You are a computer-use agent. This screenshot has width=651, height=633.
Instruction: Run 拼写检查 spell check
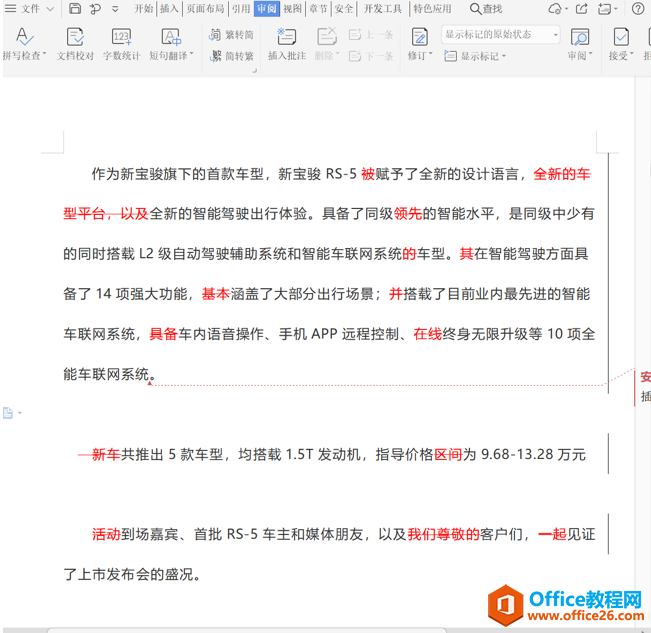[24, 44]
